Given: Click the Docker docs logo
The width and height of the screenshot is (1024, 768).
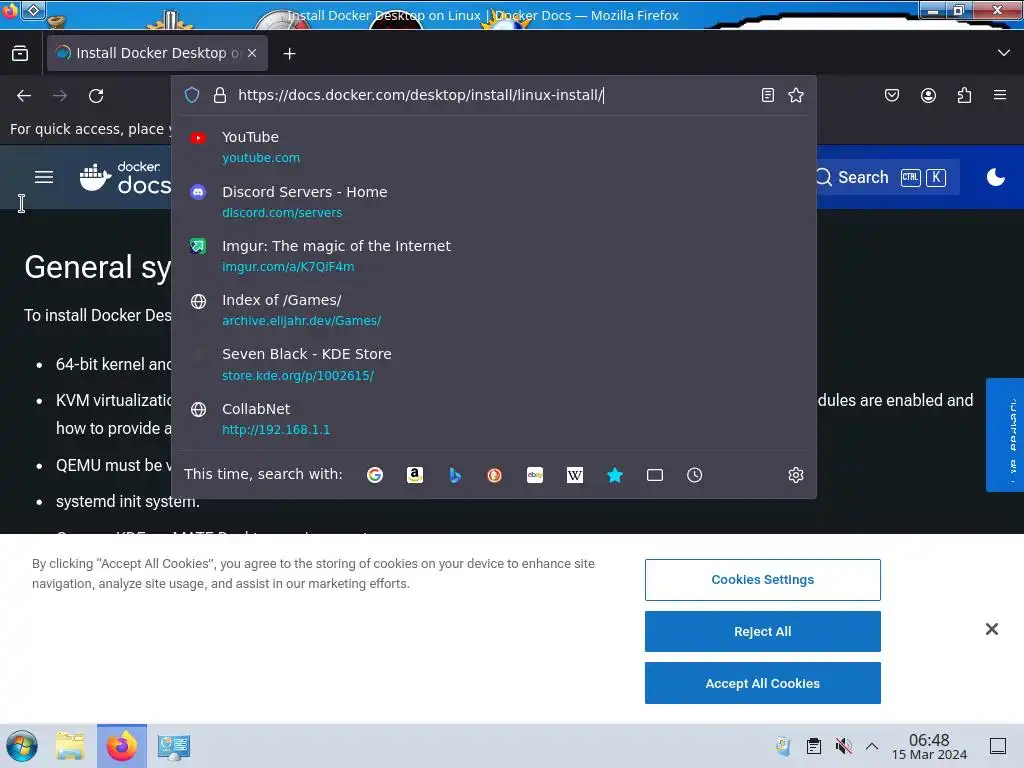Looking at the screenshot, I should (x=125, y=177).
